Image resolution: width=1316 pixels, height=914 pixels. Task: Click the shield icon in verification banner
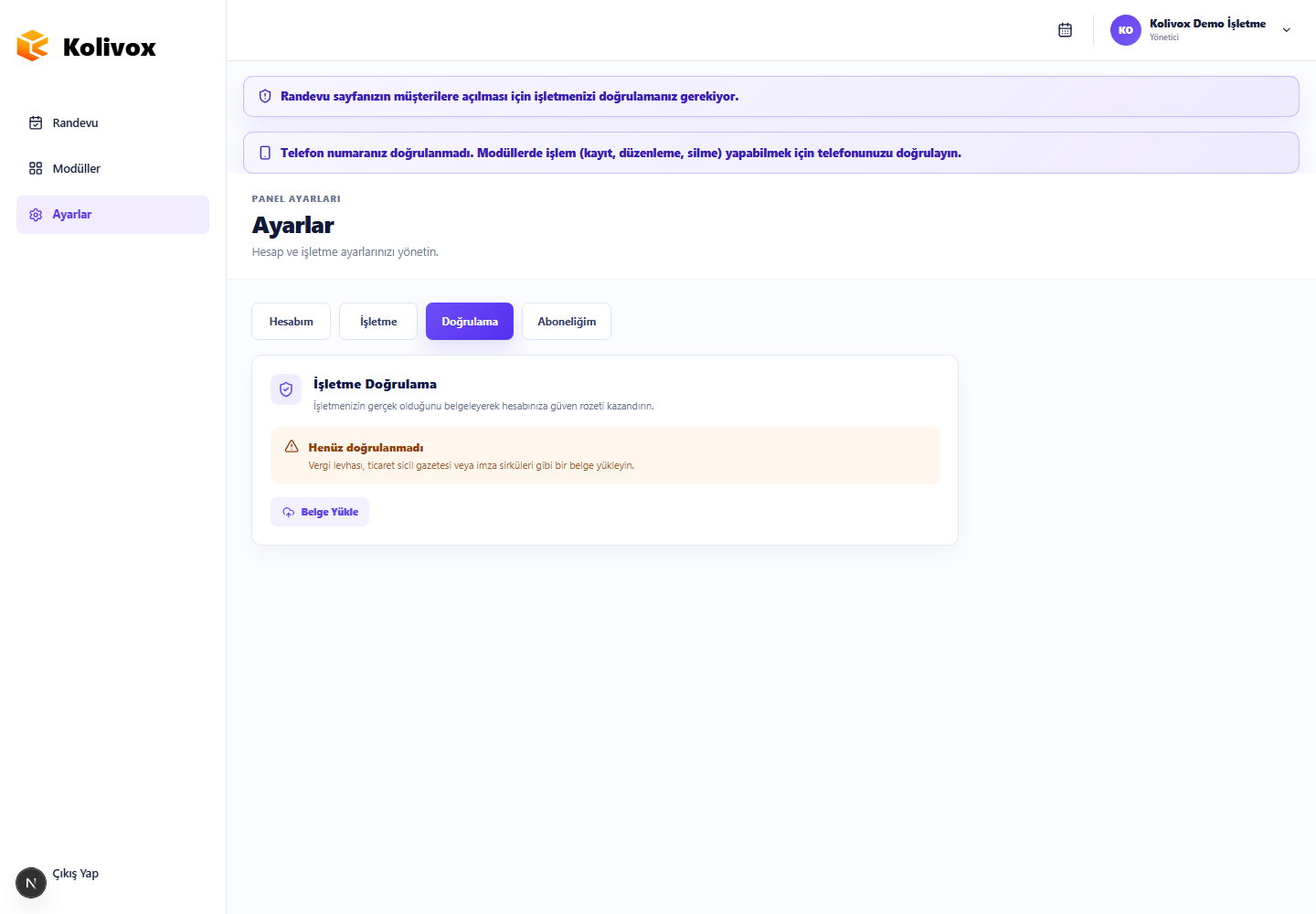pos(265,96)
